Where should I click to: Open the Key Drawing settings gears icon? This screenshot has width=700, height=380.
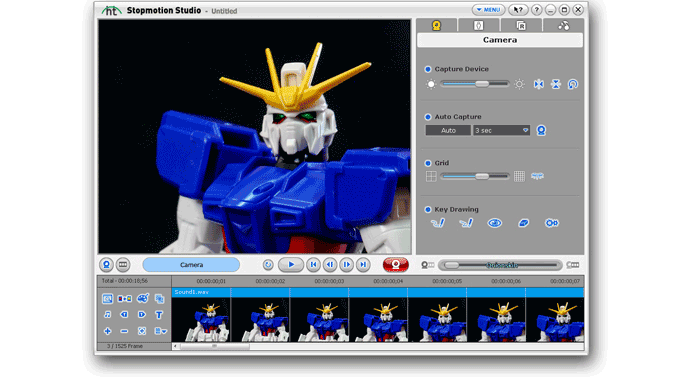tap(552, 223)
